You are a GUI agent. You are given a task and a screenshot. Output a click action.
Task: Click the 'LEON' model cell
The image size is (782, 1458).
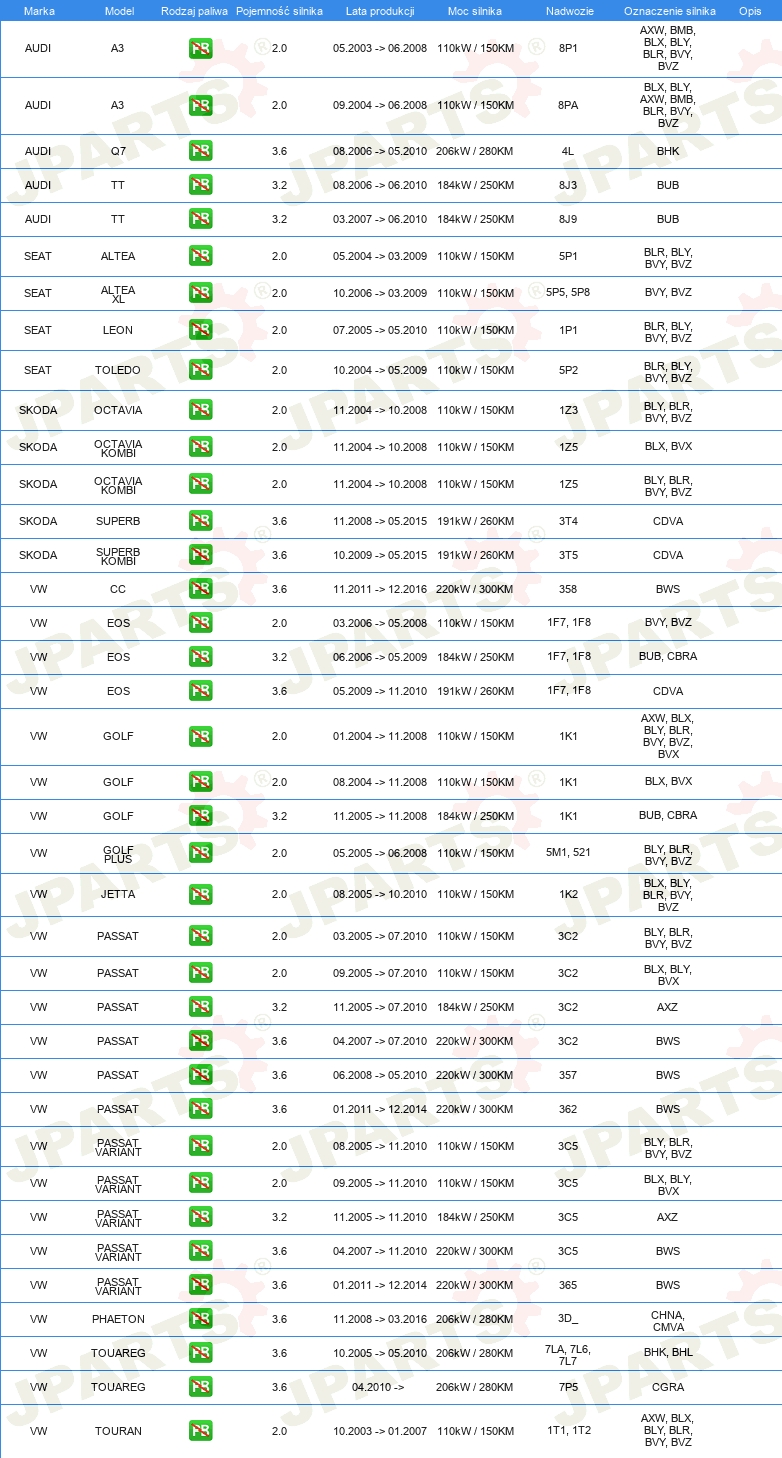point(118,330)
